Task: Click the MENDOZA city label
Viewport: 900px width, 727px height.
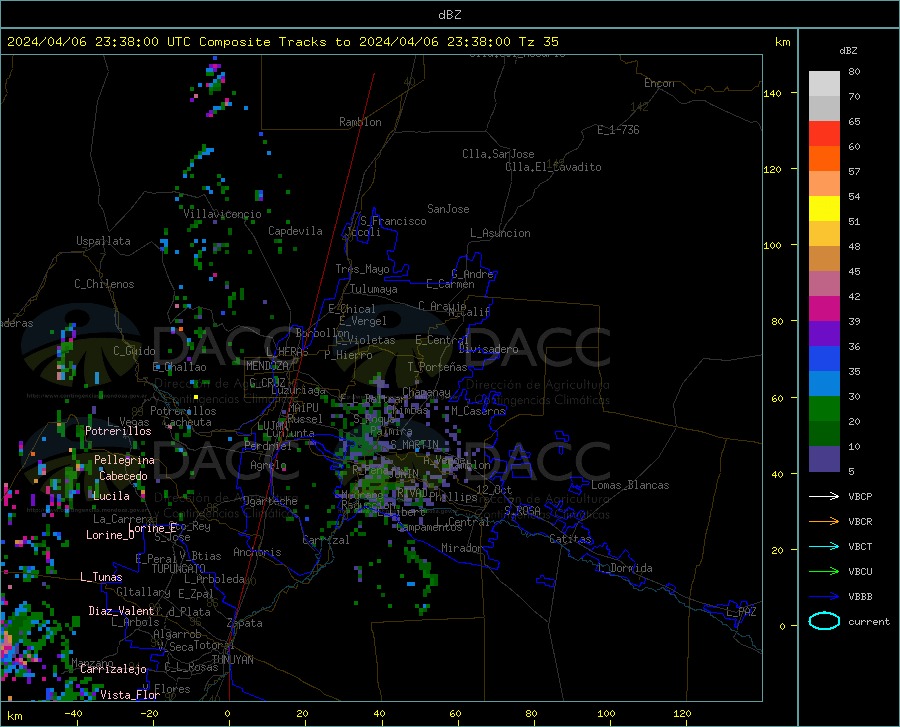Action: (267, 366)
